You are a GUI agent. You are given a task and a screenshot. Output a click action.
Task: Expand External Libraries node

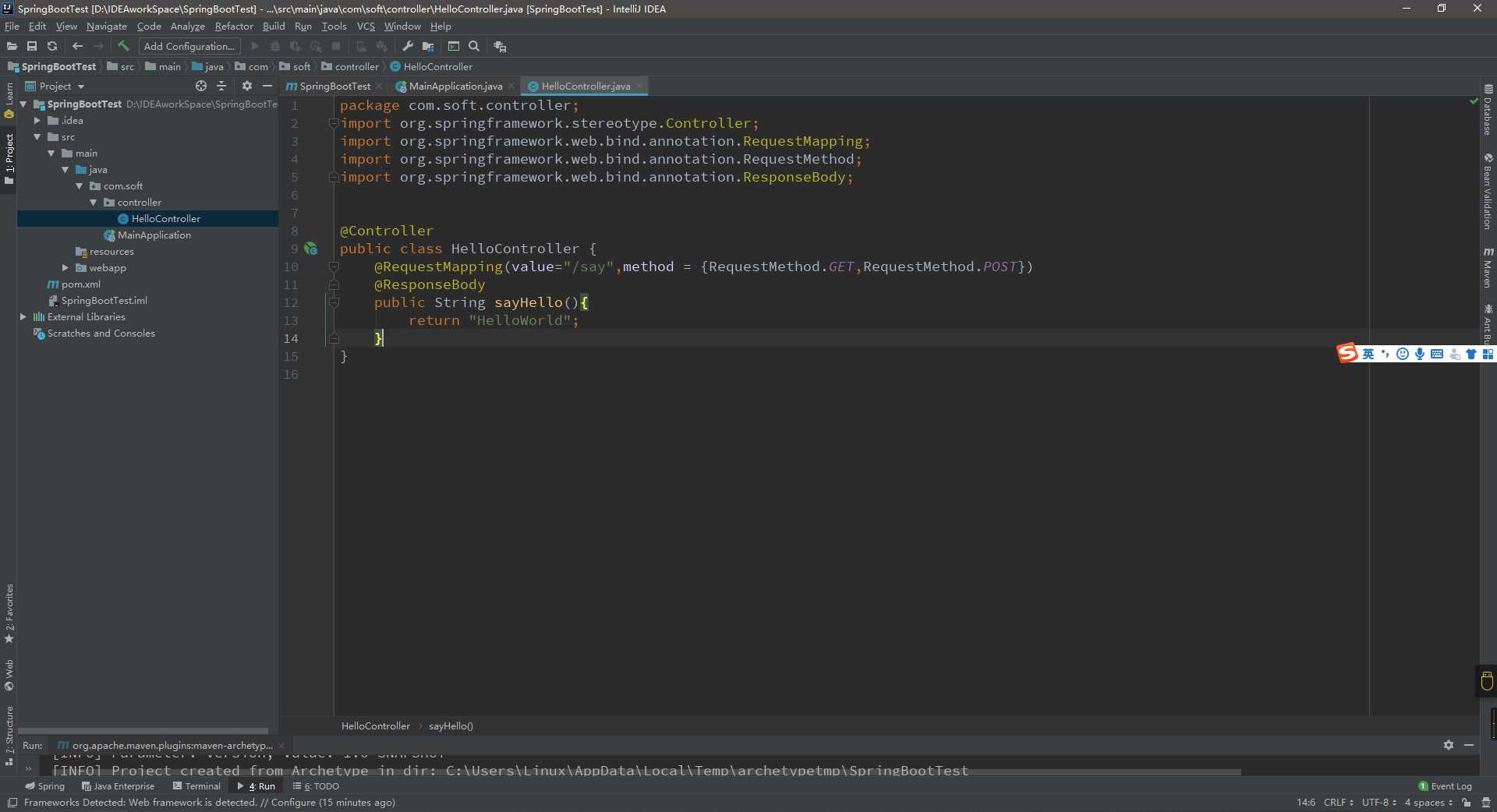coord(23,317)
